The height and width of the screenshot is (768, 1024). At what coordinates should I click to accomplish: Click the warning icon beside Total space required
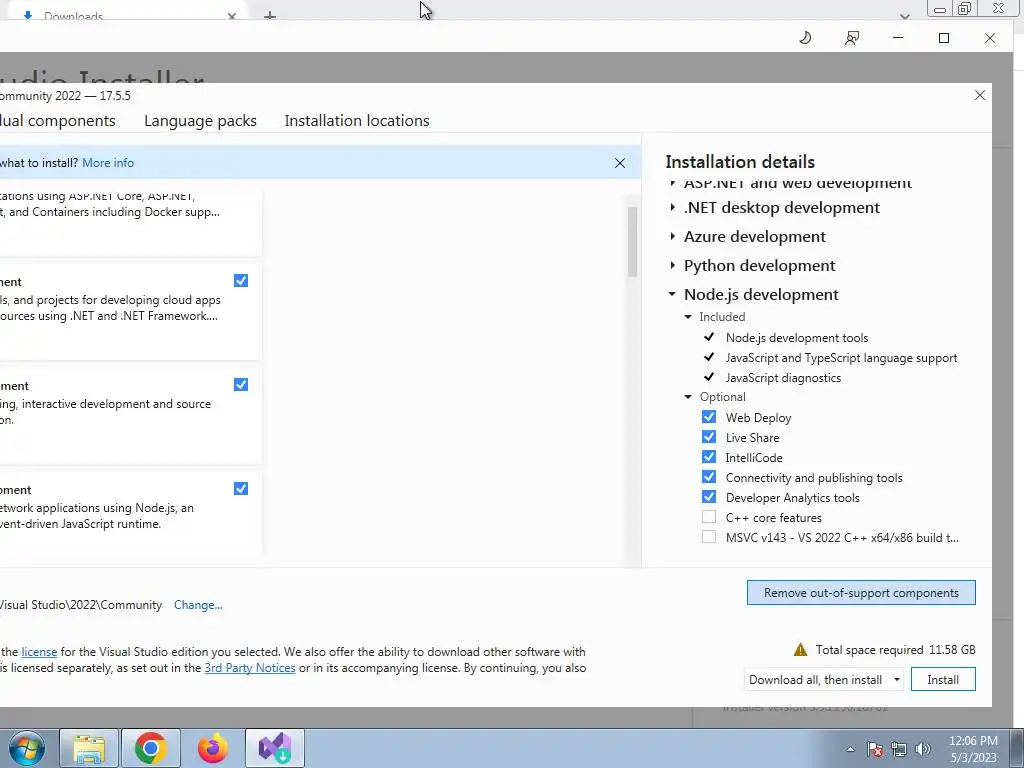point(800,650)
